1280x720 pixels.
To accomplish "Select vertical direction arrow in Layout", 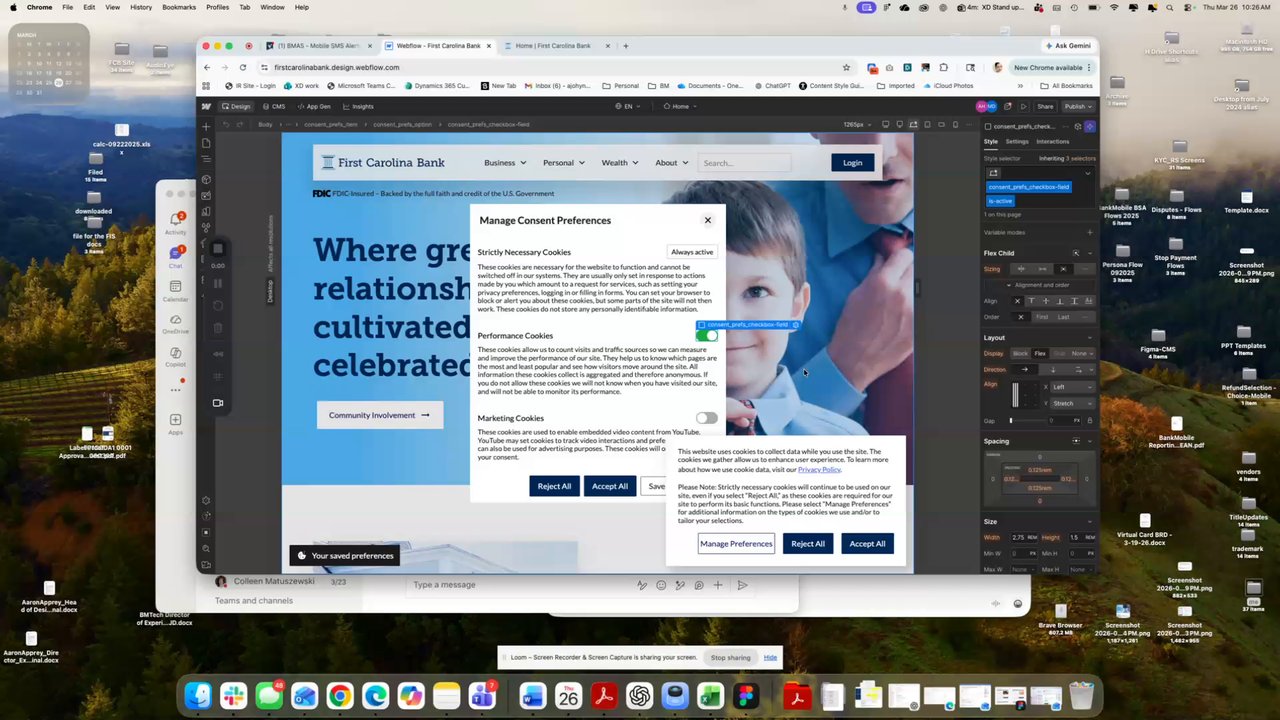I will (x=1051, y=370).
